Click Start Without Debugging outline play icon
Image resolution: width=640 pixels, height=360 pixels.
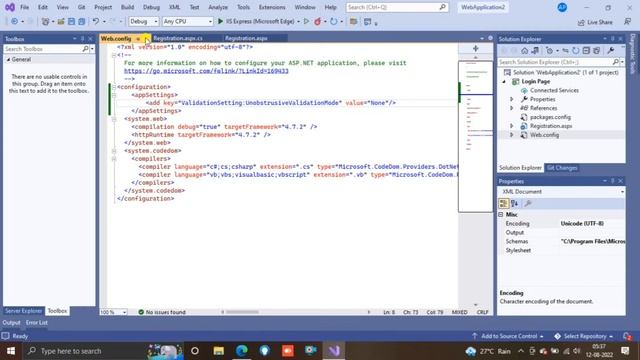point(306,21)
